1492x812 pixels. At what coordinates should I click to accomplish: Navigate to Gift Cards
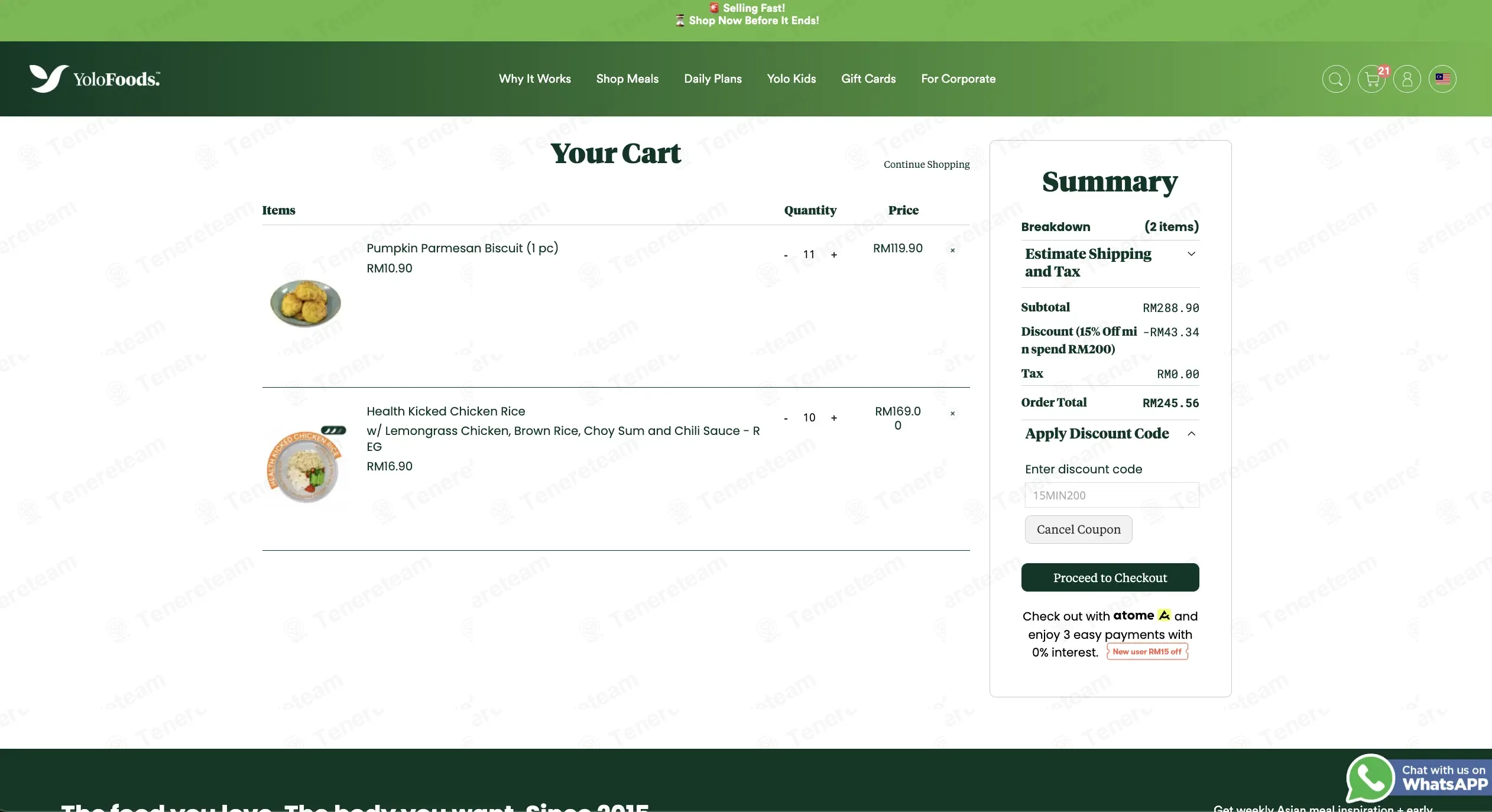[x=868, y=79]
